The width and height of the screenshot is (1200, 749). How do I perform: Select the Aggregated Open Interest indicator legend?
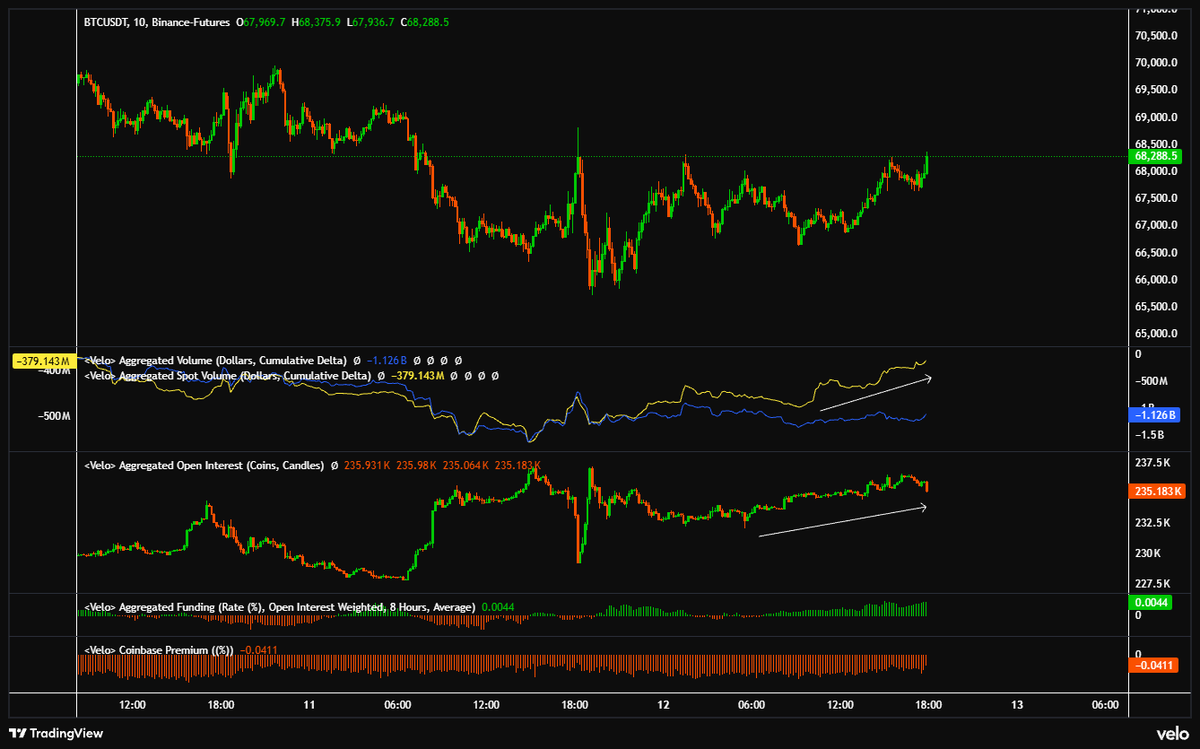(x=206, y=465)
